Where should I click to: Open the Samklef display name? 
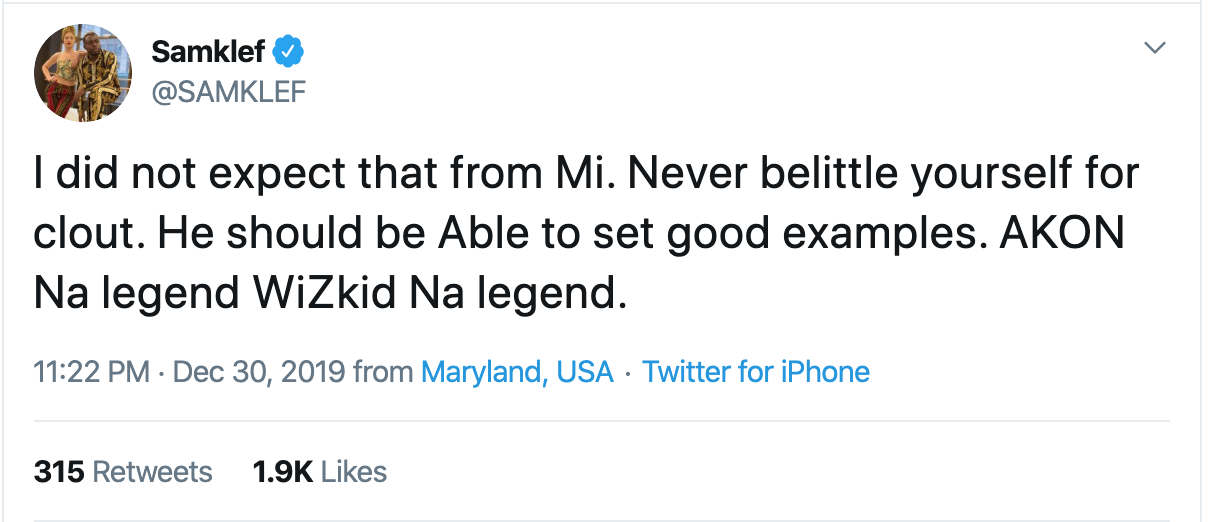point(207,50)
